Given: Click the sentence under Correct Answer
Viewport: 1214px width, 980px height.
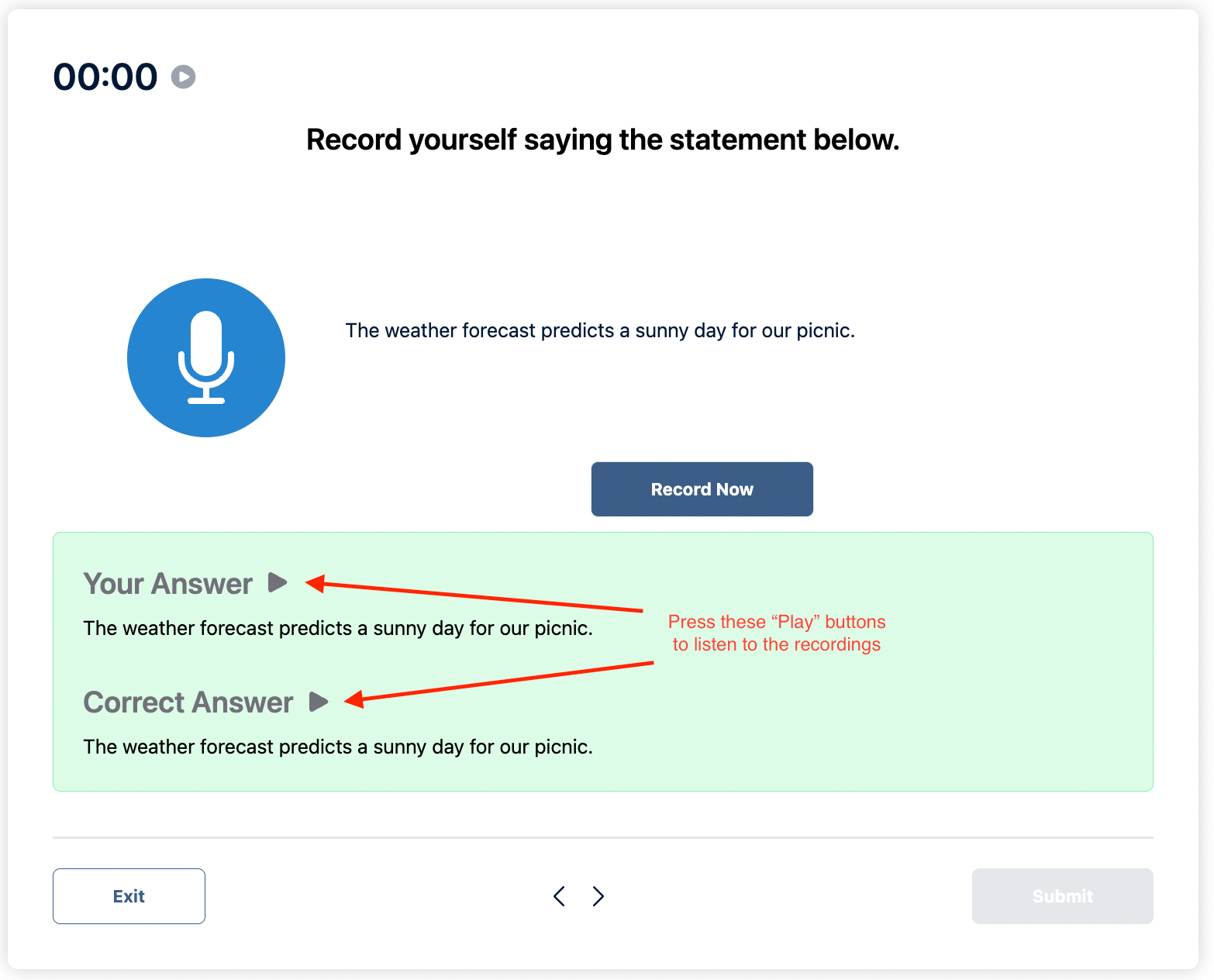Looking at the screenshot, I should tap(338, 747).
